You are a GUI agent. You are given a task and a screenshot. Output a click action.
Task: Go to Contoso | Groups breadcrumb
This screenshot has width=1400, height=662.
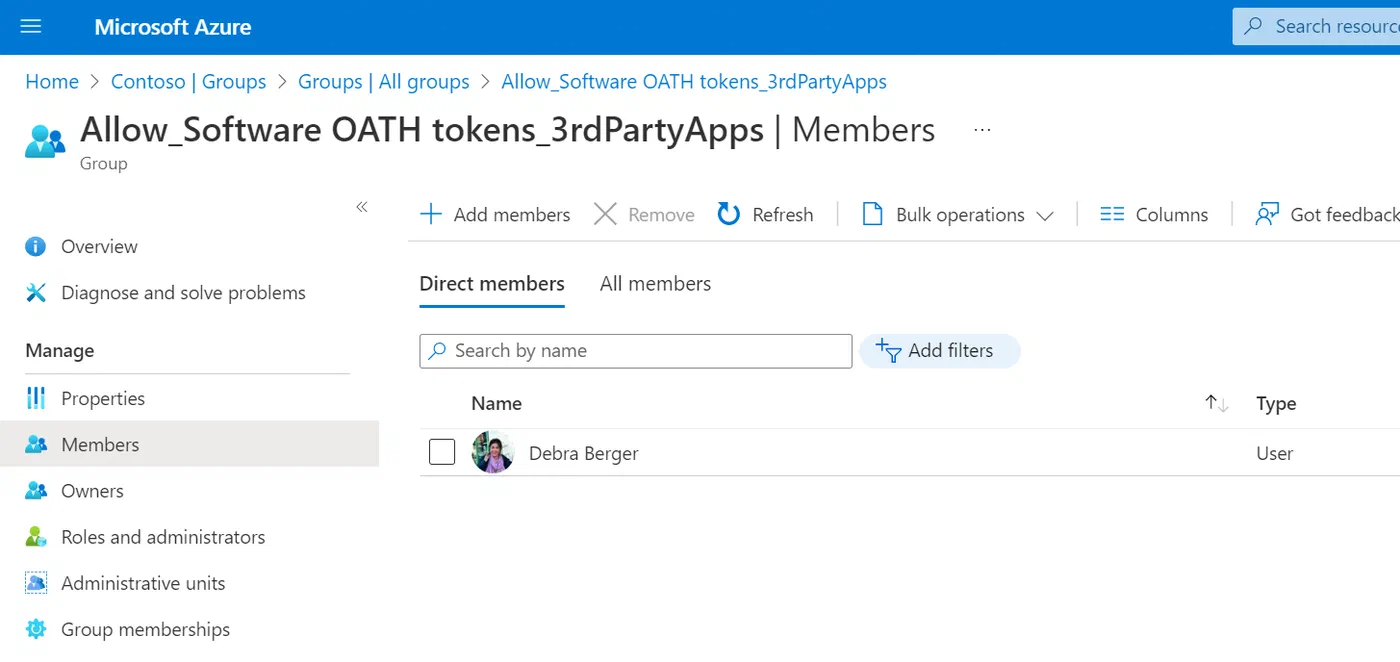(x=188, y=82)
